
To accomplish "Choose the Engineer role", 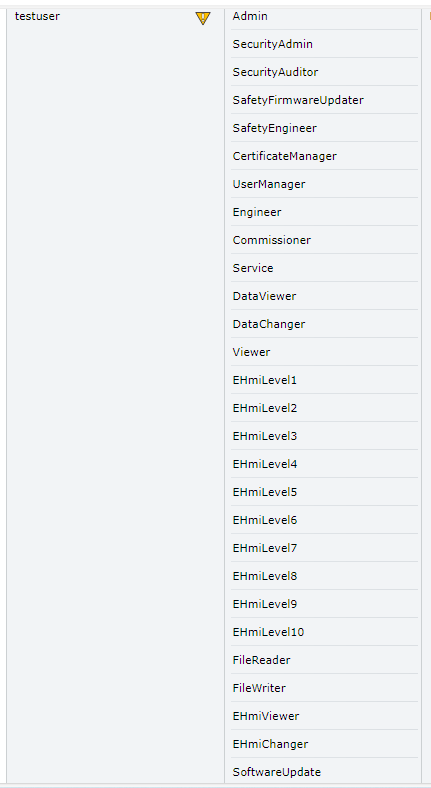I will (x=257, y=212).
